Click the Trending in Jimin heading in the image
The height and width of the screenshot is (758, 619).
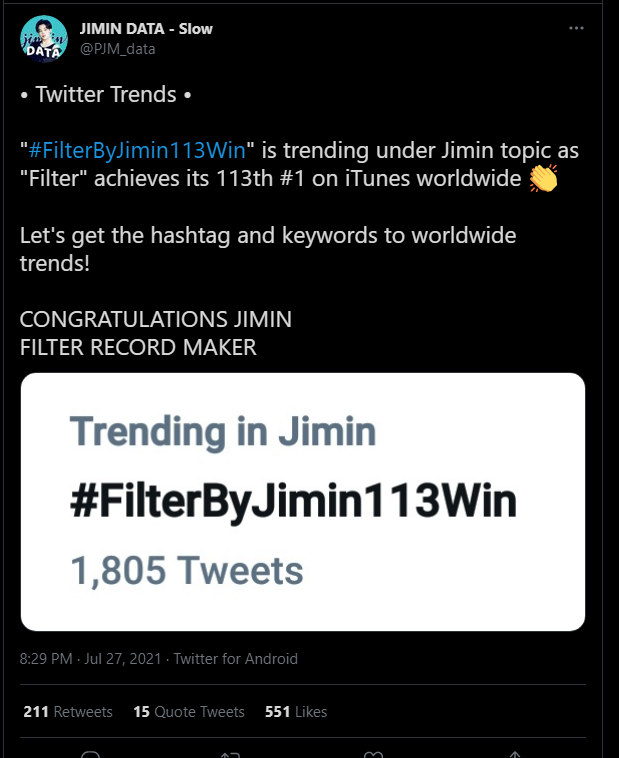coord(223,431)
